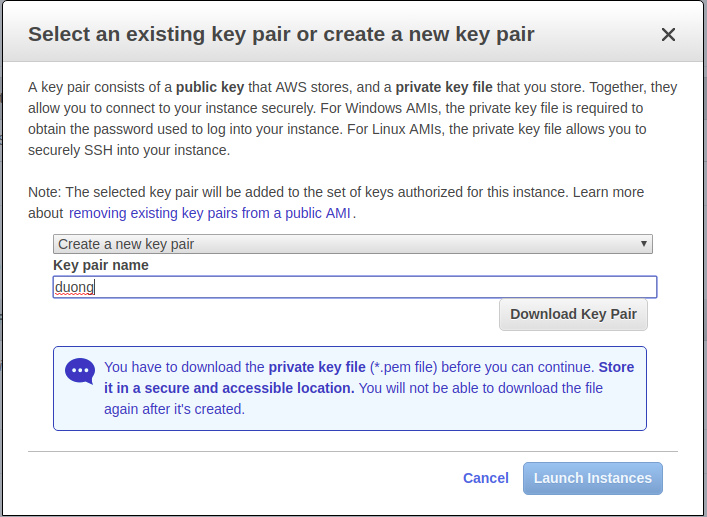This screenshot has width=707, height=517.
Task: Click the speech bubble info icon
Action: coord(80,371)
